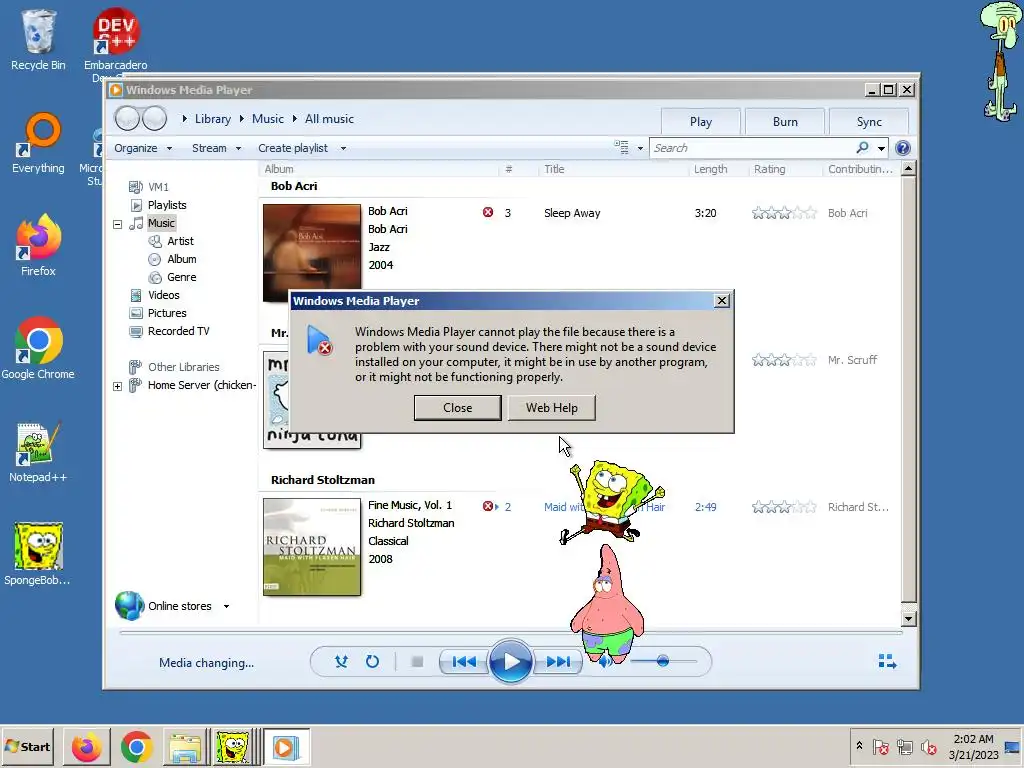Switch to the Sync tab
The image size is (1024, 768).
click(x=869, y=121)
